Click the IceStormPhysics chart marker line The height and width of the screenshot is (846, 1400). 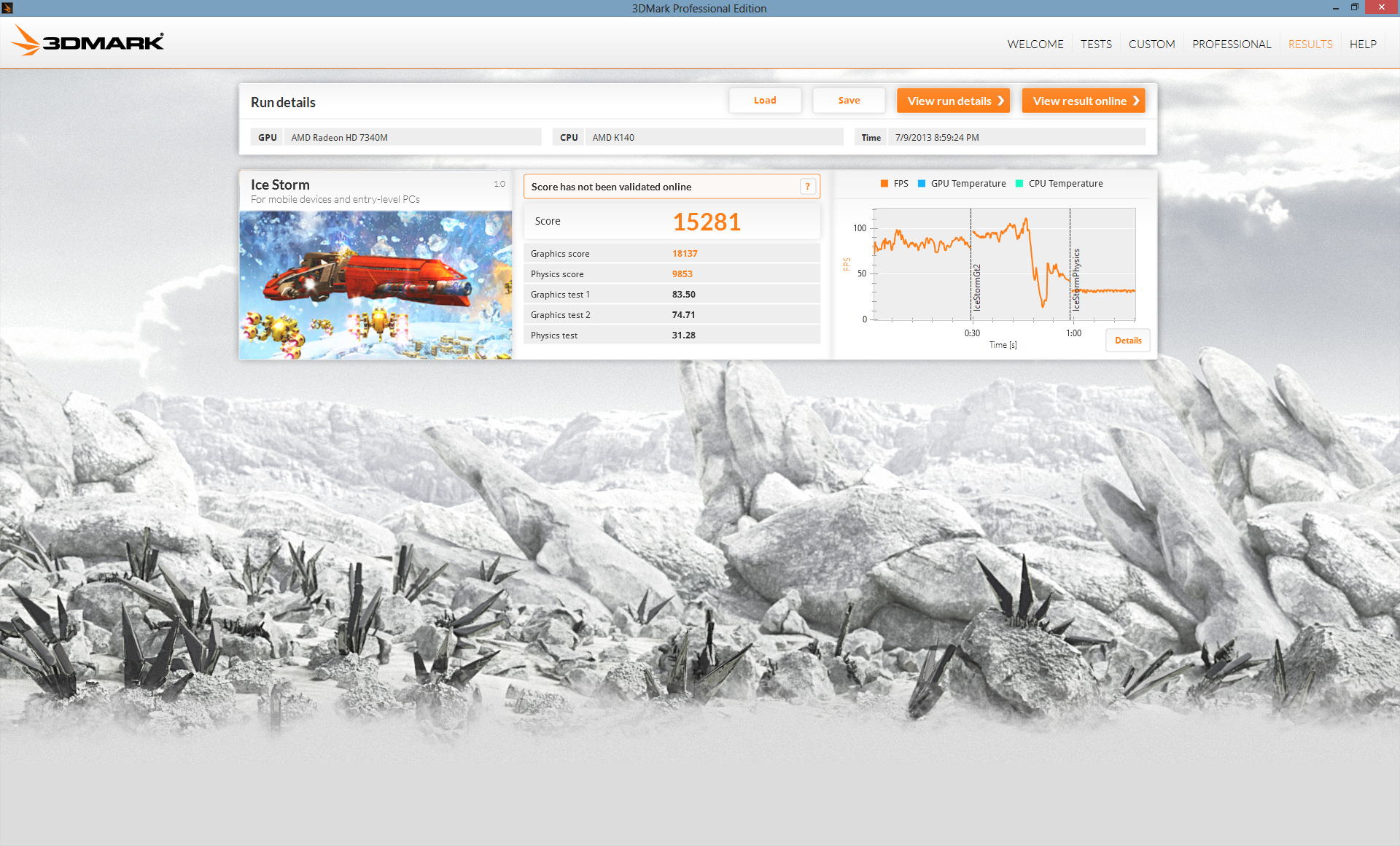pos(1070,264)
